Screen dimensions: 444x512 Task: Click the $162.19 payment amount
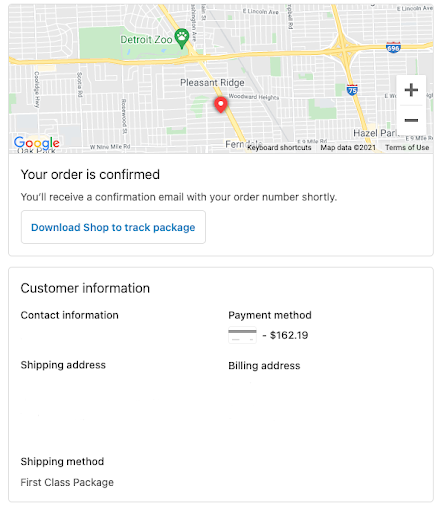[x=289, y=335]
